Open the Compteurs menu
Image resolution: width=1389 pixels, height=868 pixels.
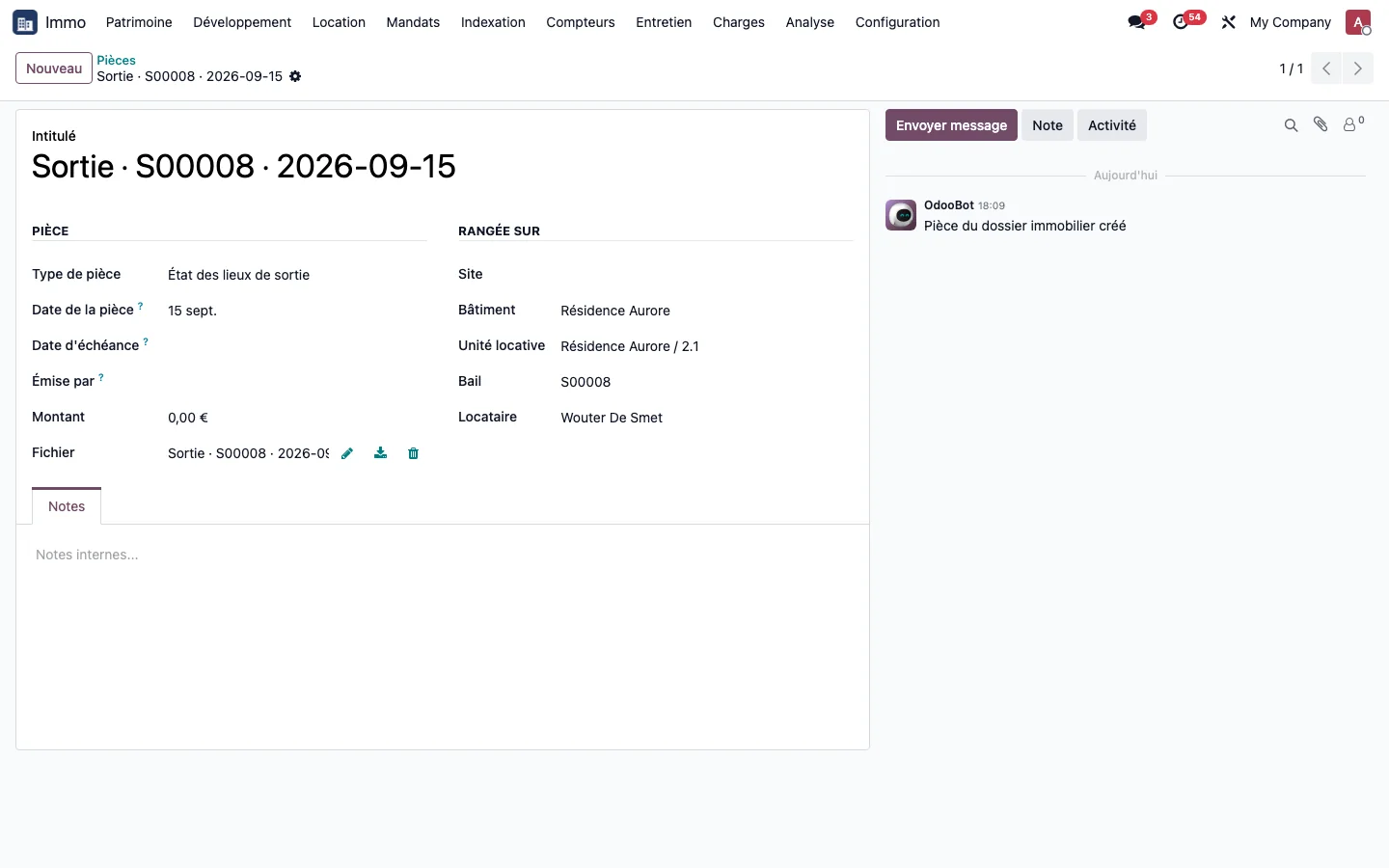581,22
